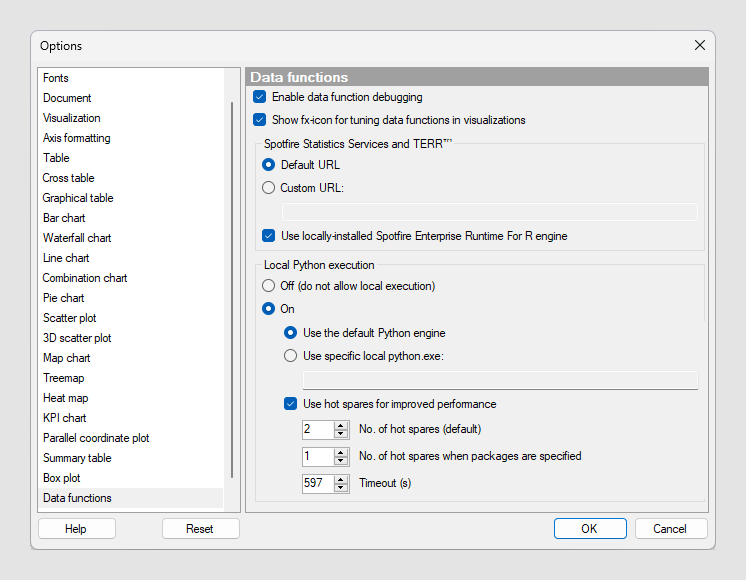Image resolution: width=746 pixels, height=580 pixels.
Task: Click the Reset button
Action: point(200,529)
